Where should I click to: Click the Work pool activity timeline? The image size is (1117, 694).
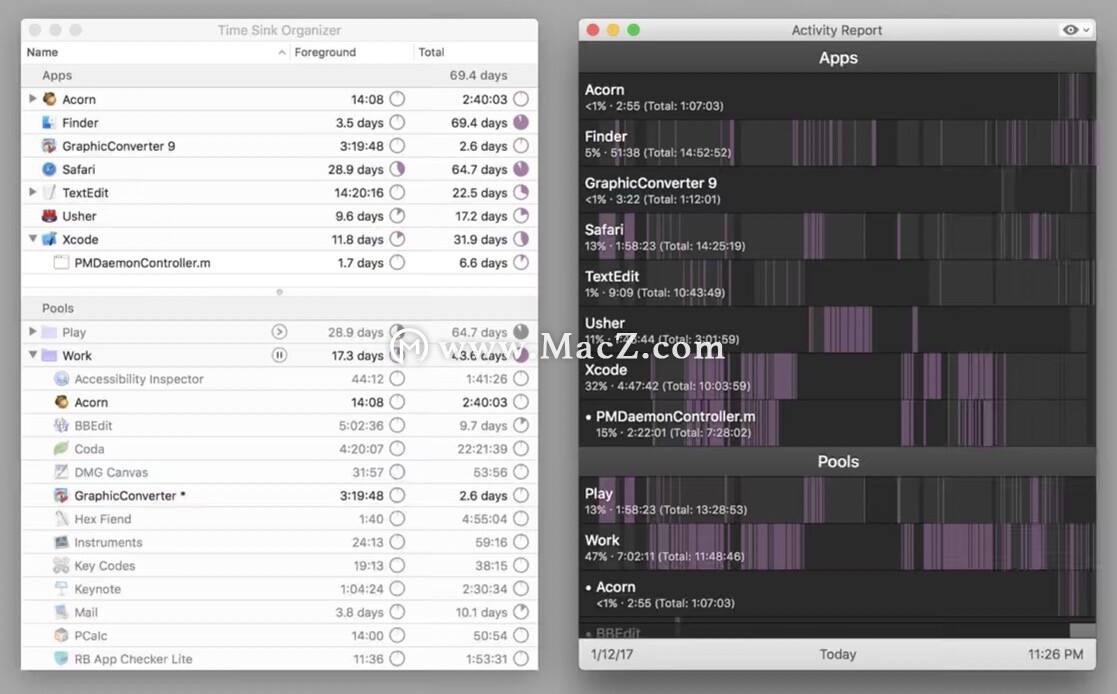click(837, 547)
